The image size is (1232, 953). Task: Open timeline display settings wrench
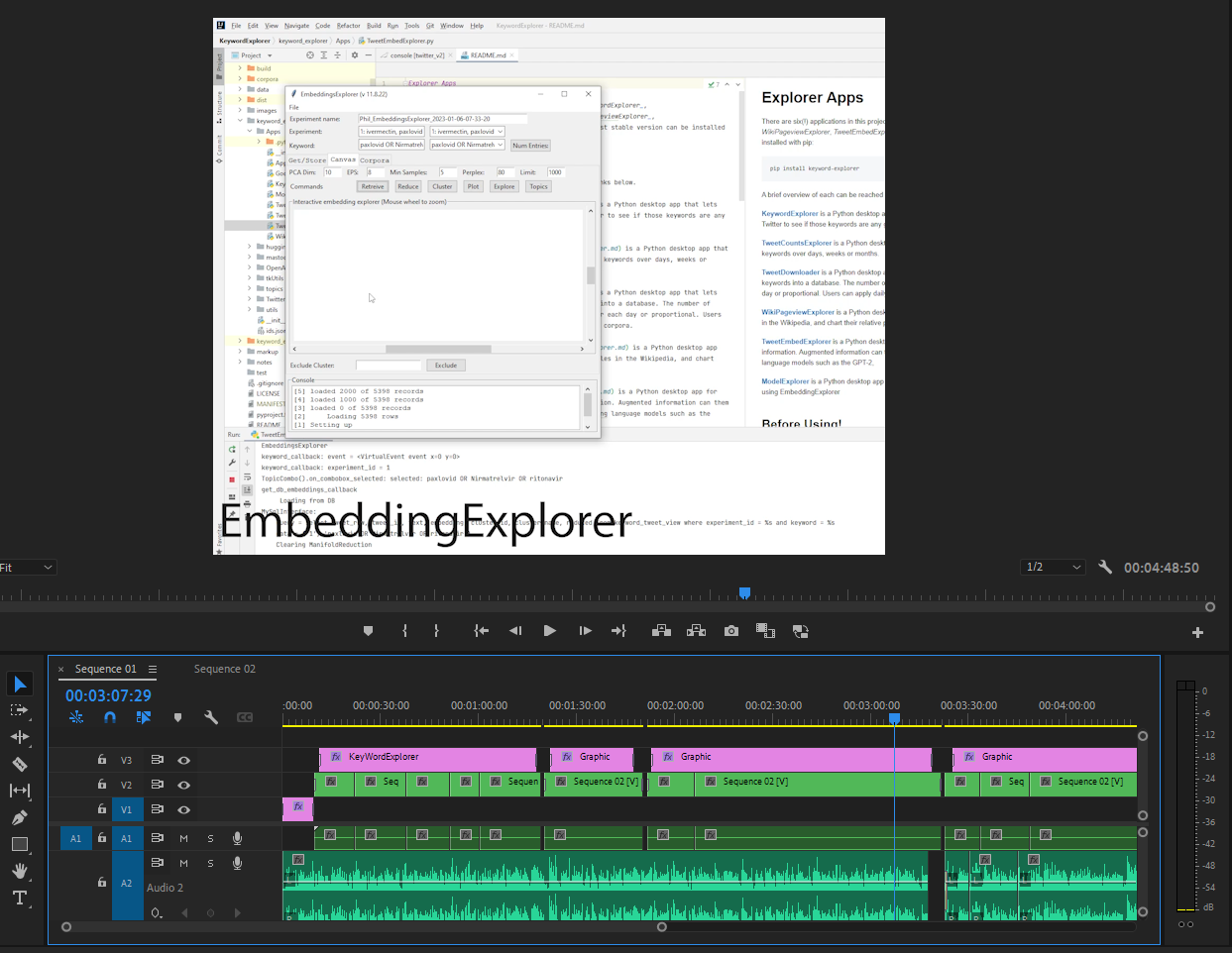tap(211, 717)
